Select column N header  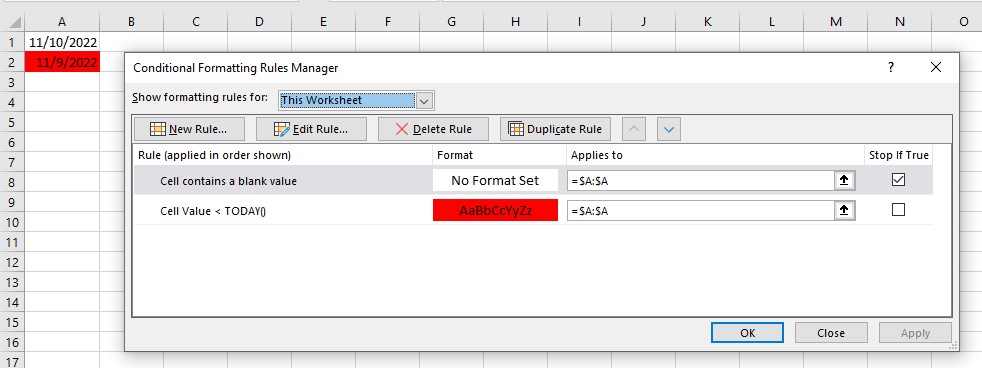(900, 22)
